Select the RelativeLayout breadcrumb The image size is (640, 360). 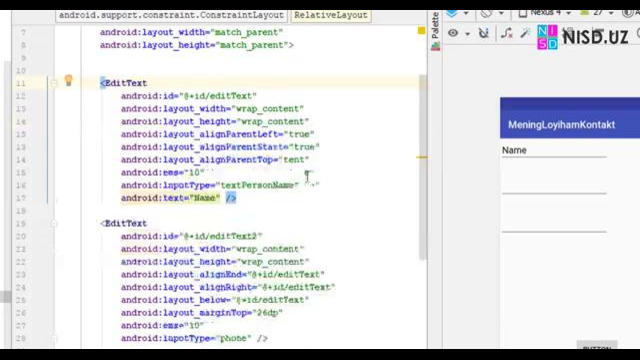click(x=331, y=15)
